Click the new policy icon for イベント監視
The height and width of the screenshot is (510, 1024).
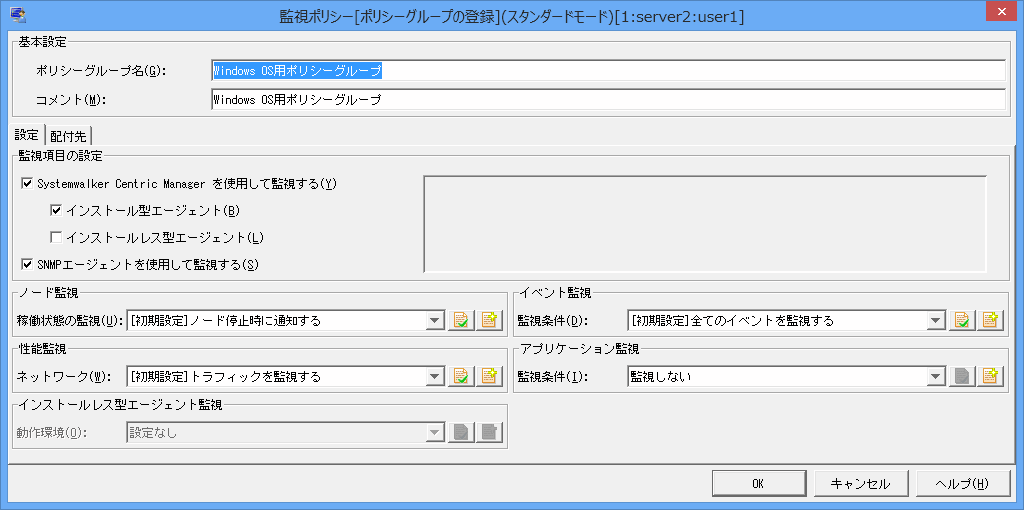(990, 321)
